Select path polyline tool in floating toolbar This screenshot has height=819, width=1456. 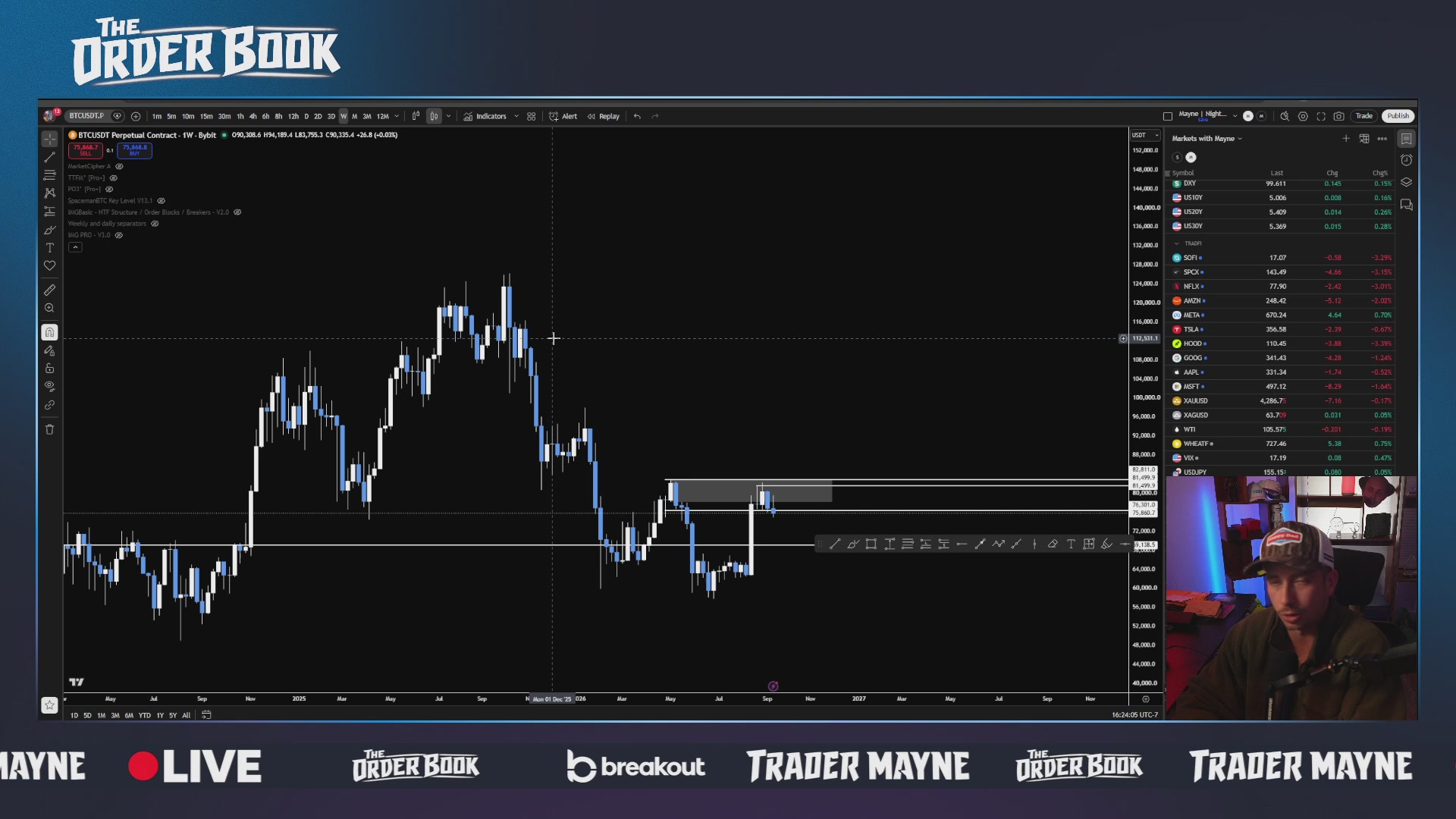point(998,544)
